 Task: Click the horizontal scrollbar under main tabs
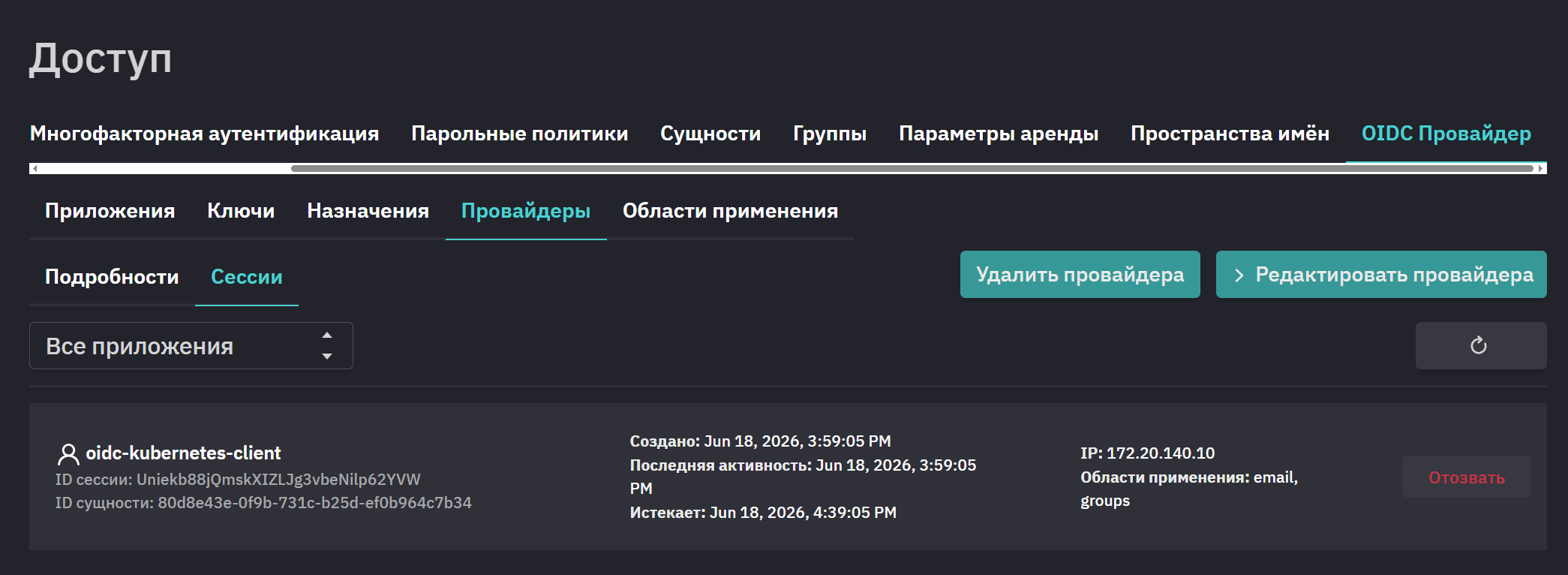(912, 168)
